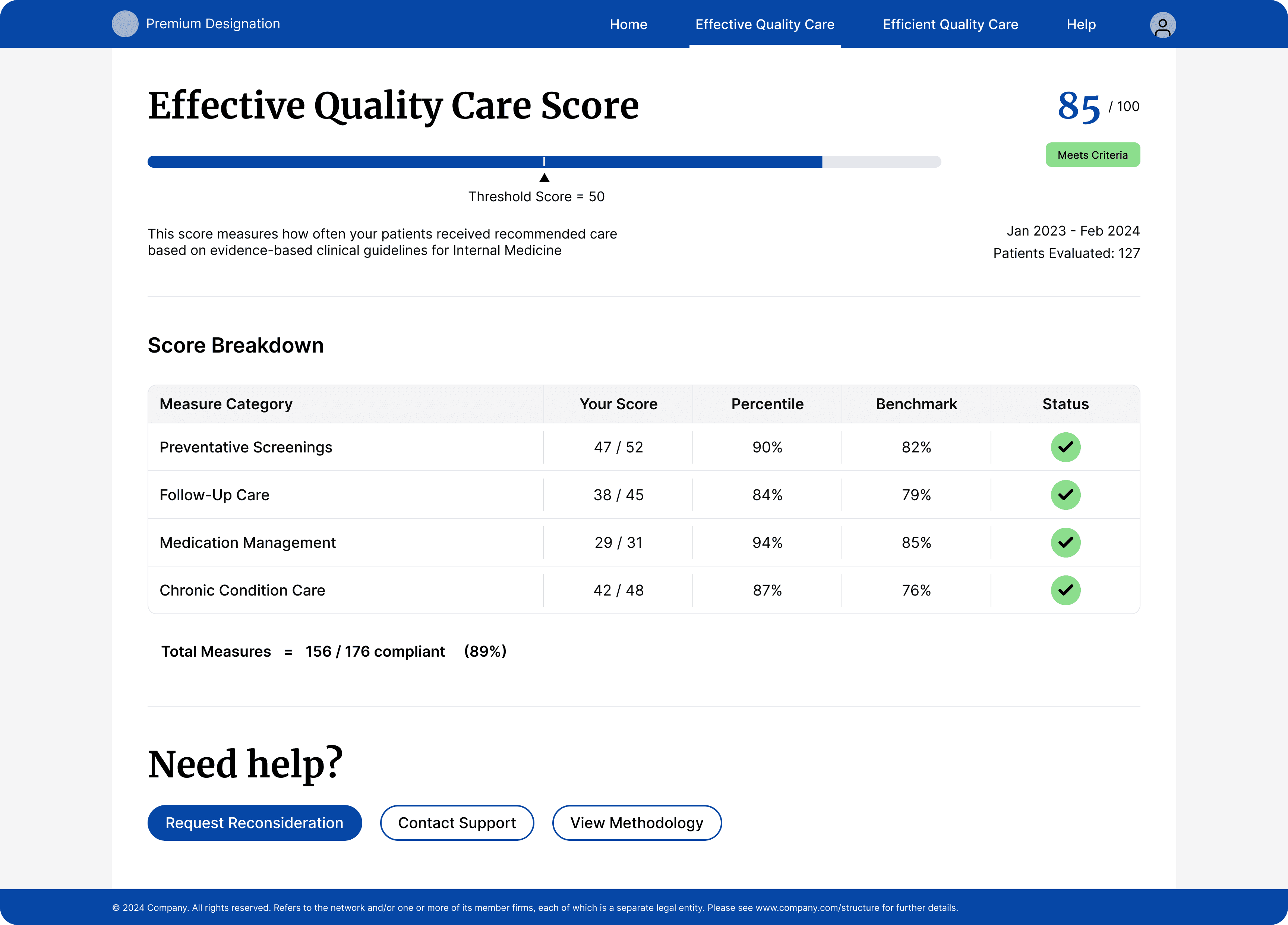
Task: Select the Preventative Screenings row label
Action: tap(246, 448)
